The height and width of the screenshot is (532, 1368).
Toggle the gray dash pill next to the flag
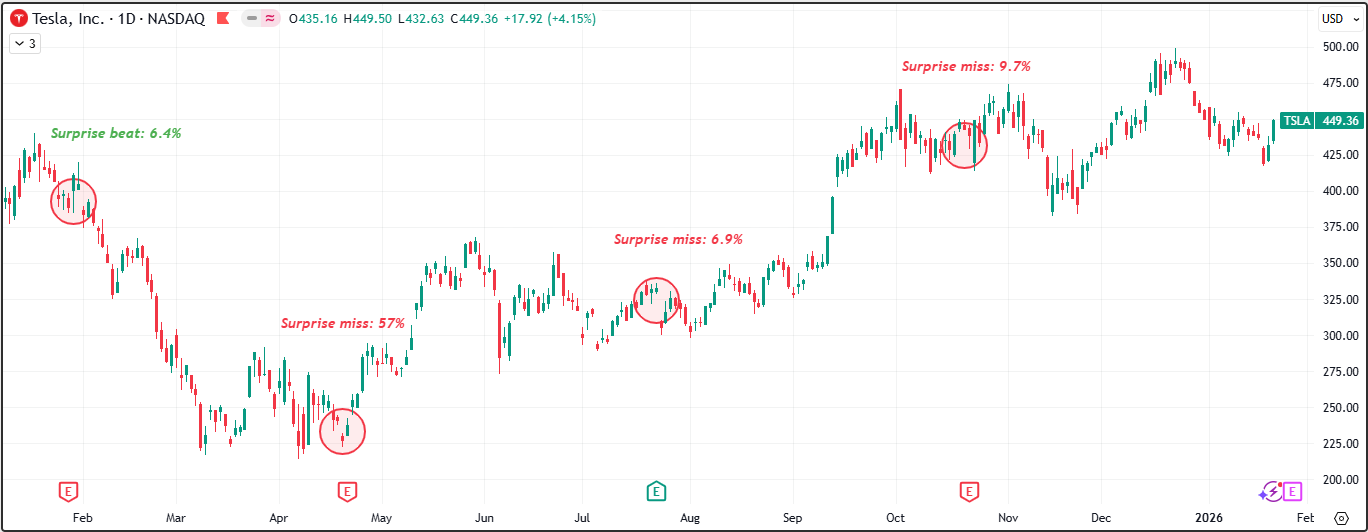(251, 18)
